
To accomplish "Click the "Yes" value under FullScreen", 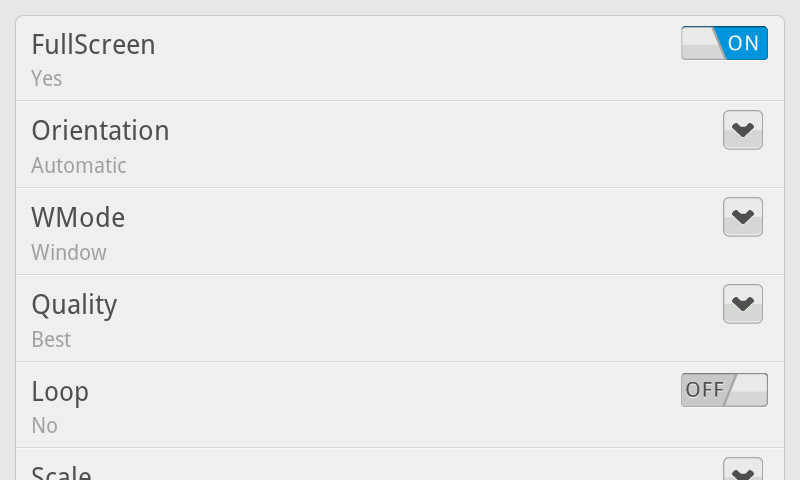I will coord(47,78).
